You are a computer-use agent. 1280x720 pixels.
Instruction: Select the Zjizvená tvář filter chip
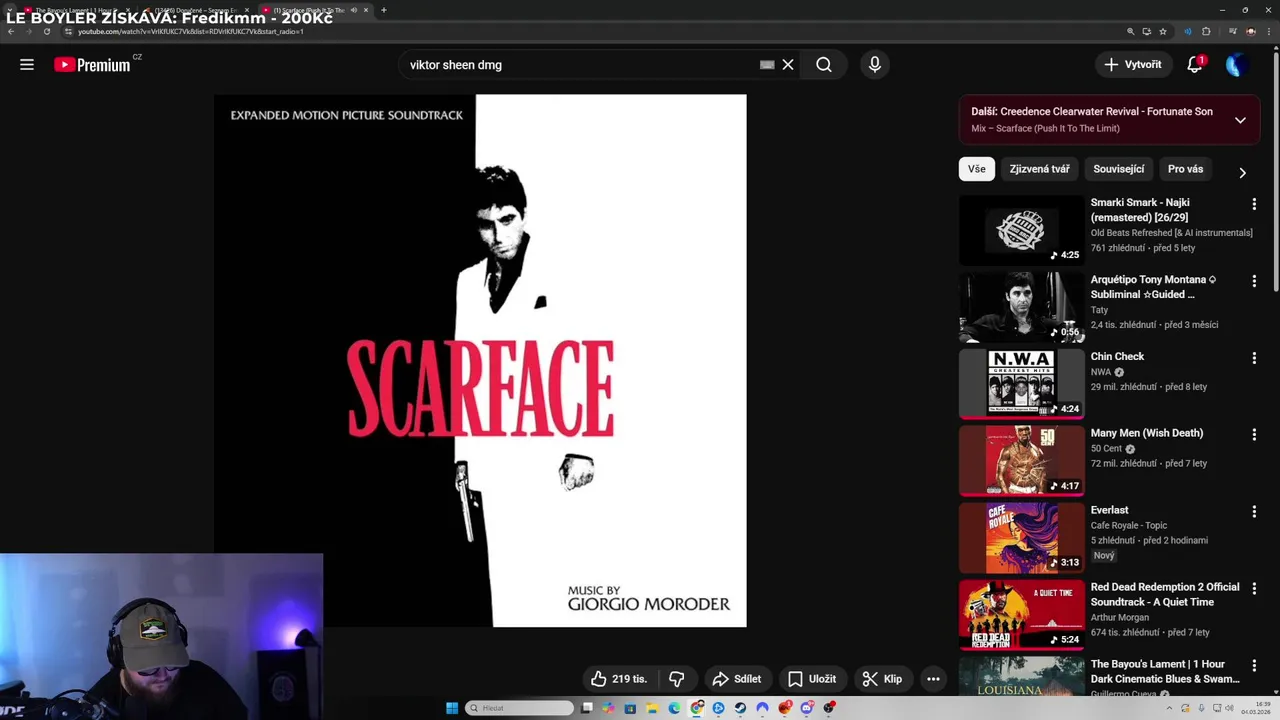pos(1039,169)
